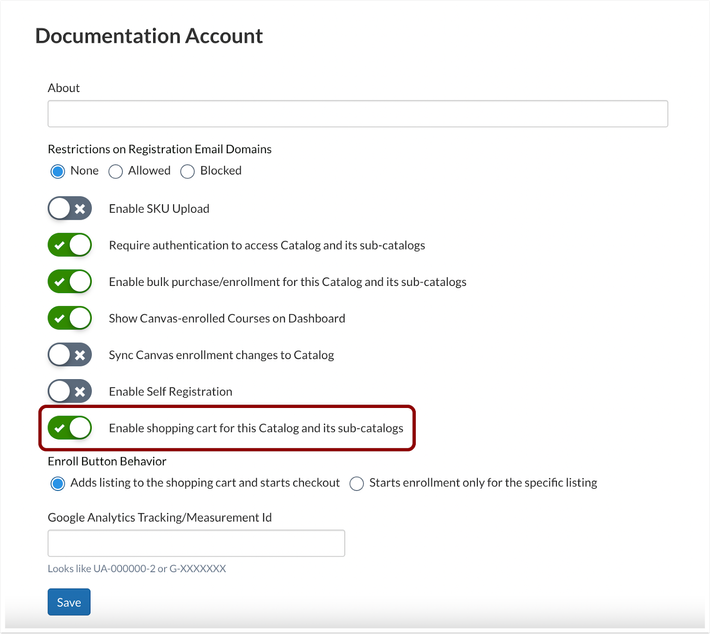Click the Documentation Account heading
Screen dimensions: 710x634
click(x=149, y=36)
